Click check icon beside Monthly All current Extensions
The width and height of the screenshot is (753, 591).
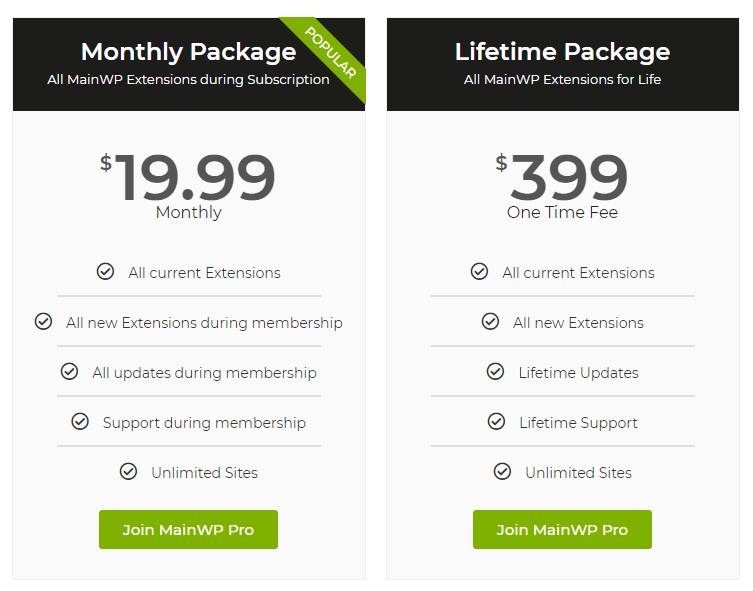point(105,271)
